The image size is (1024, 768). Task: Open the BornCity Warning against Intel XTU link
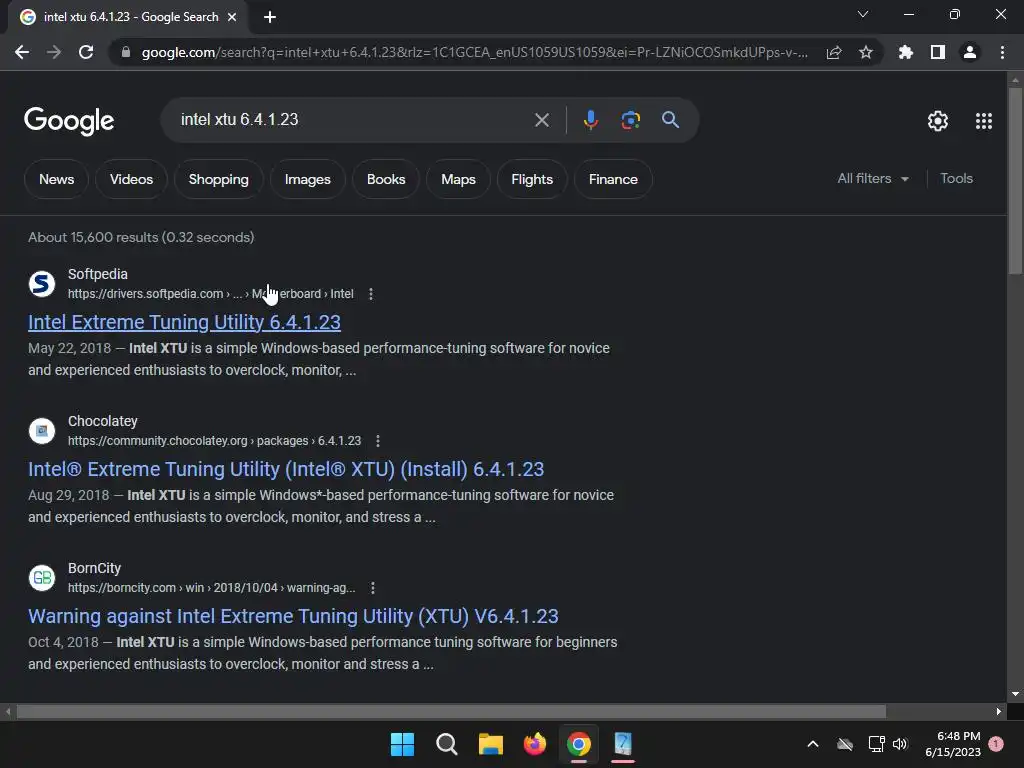pos(293,616)
